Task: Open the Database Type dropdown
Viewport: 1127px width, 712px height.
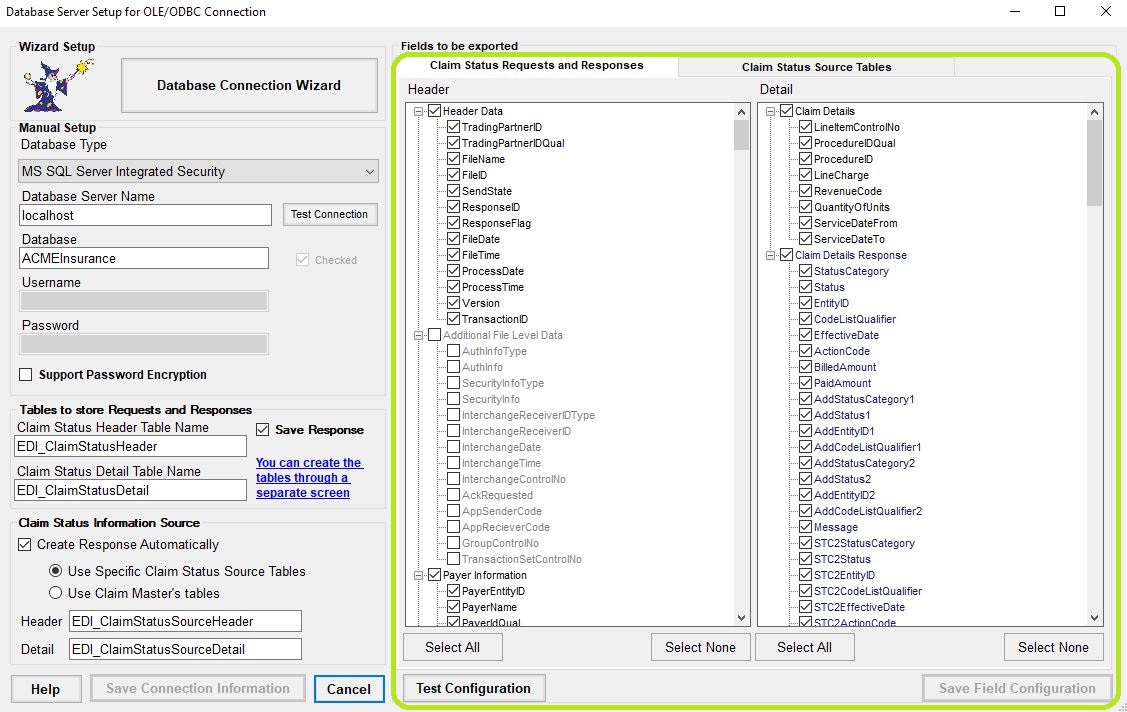Action: point(198,172)
